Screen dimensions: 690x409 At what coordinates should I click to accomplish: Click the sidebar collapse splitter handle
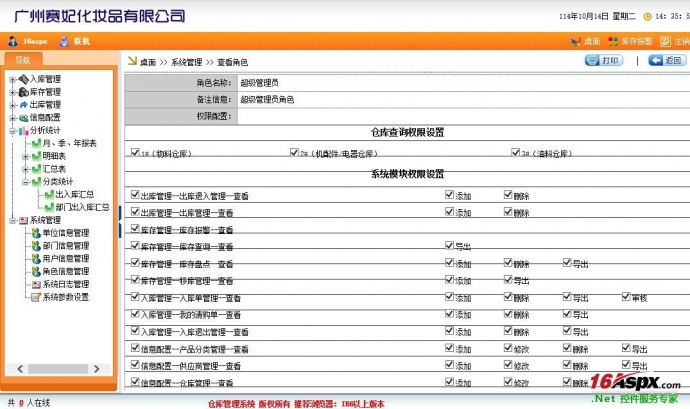[120, 222]
